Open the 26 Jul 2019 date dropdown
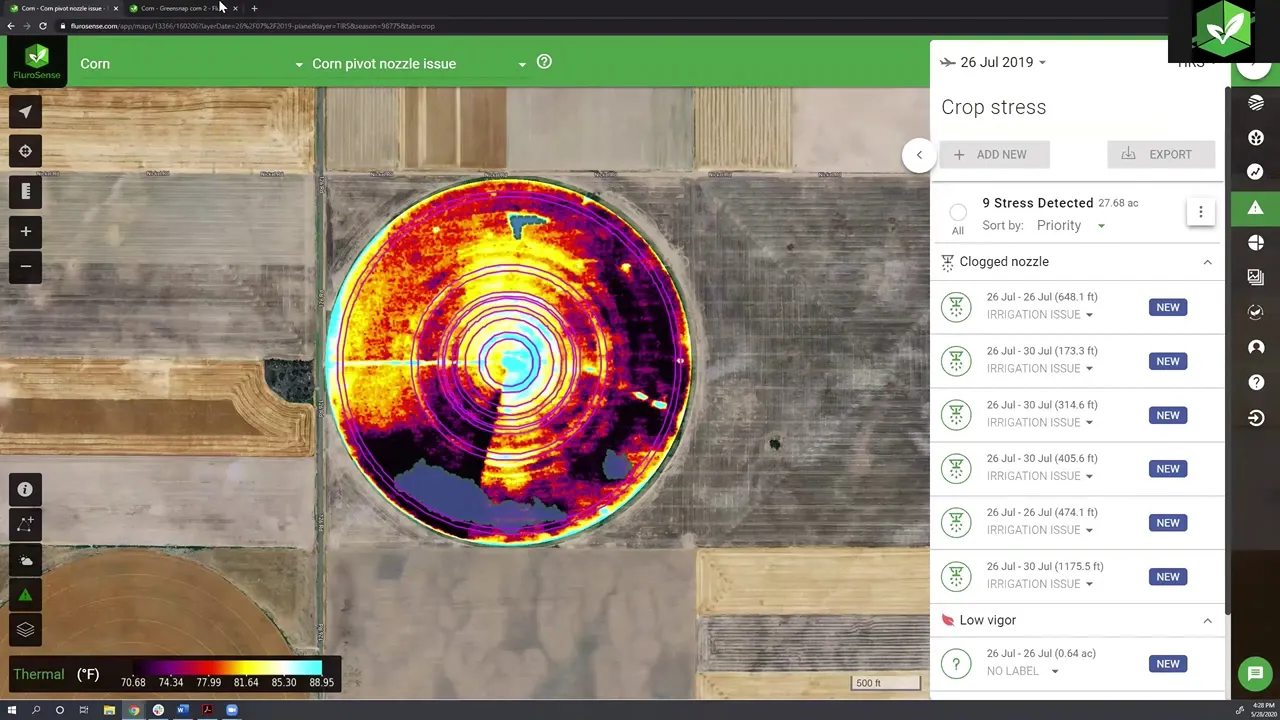The width and height of the screenshot is (1280, 720). [1002, 62]
